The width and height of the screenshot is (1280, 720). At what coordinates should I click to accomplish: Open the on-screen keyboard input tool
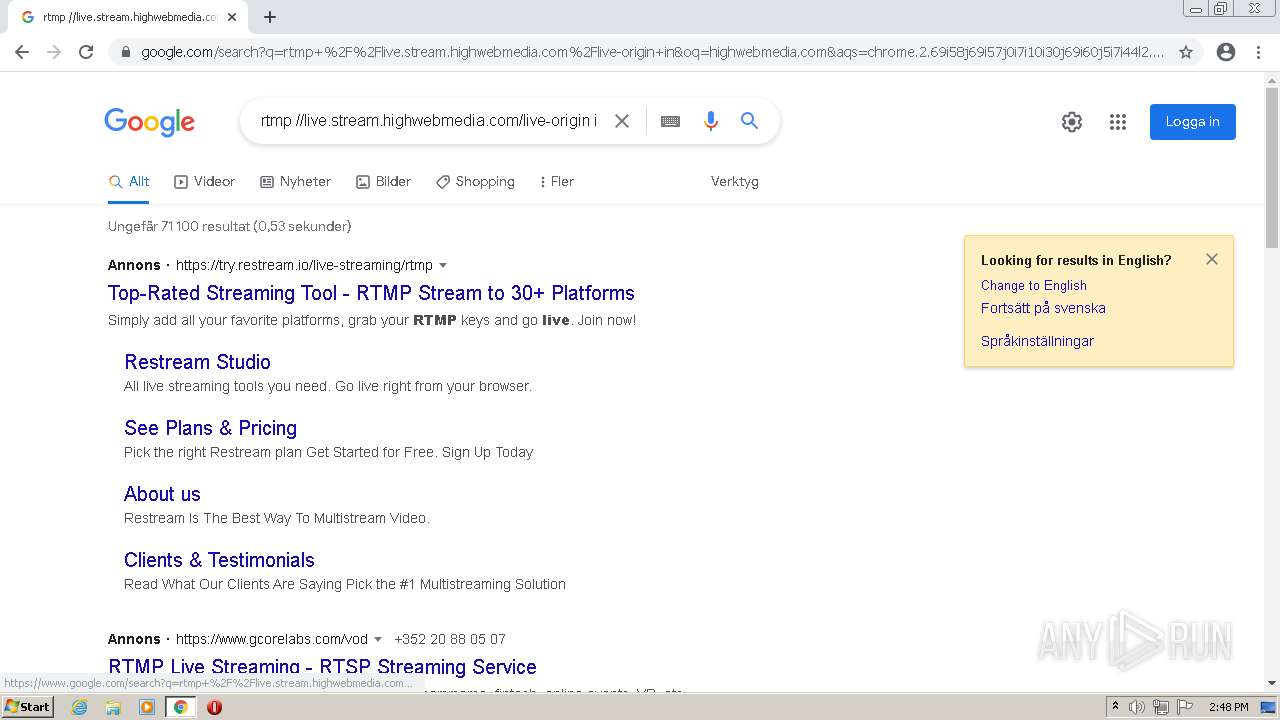point(670,121)
